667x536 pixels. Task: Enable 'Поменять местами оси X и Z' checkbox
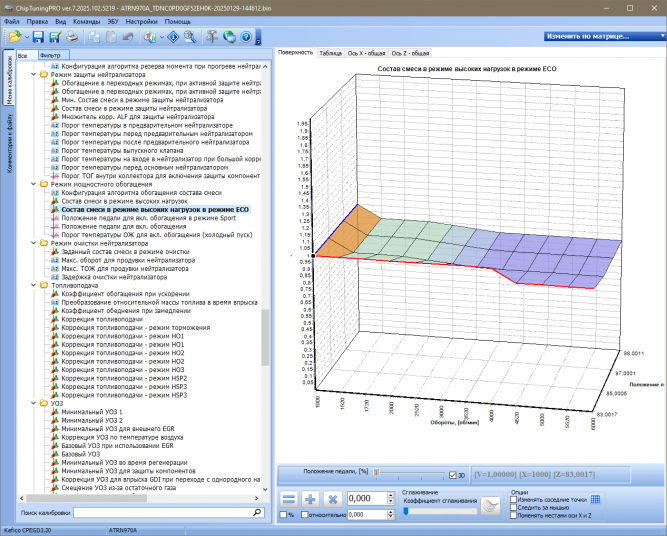(x=514, y=516)
